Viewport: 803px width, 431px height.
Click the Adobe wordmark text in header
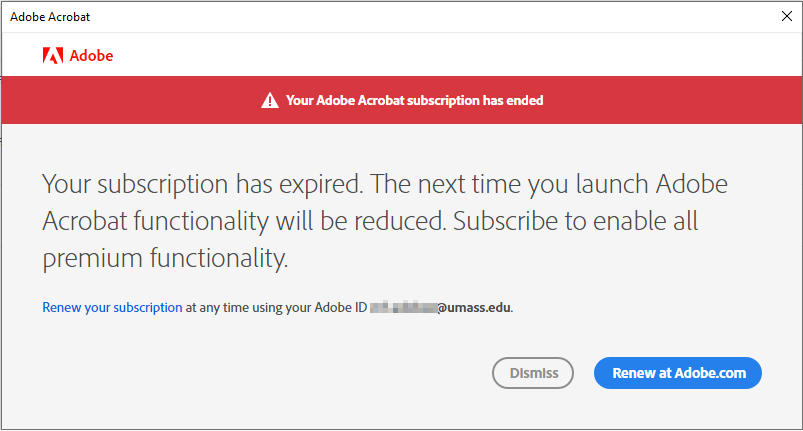point(91,56)
